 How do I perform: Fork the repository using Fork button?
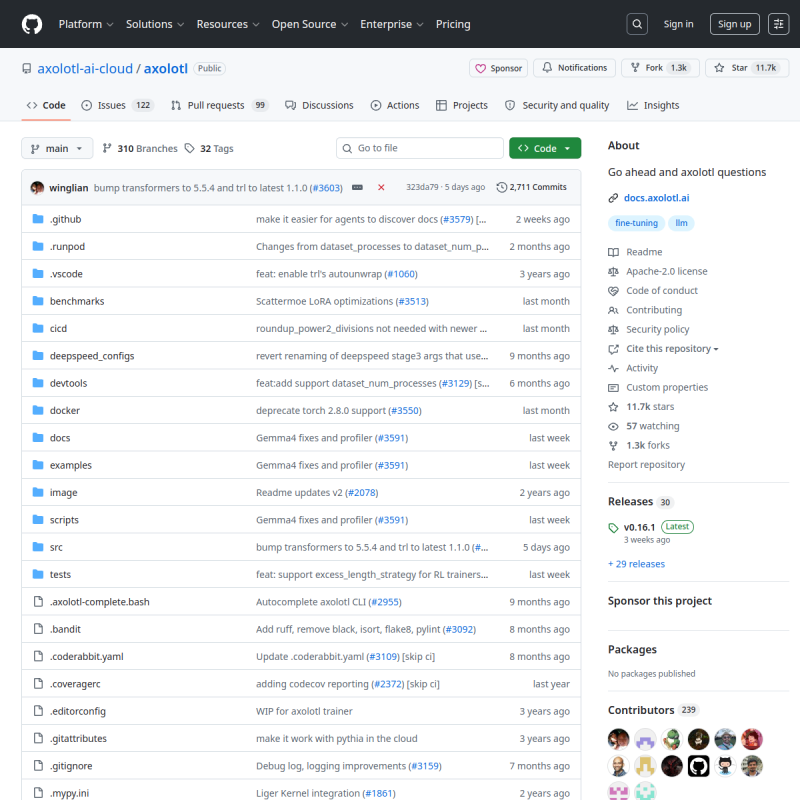[660, 68]
